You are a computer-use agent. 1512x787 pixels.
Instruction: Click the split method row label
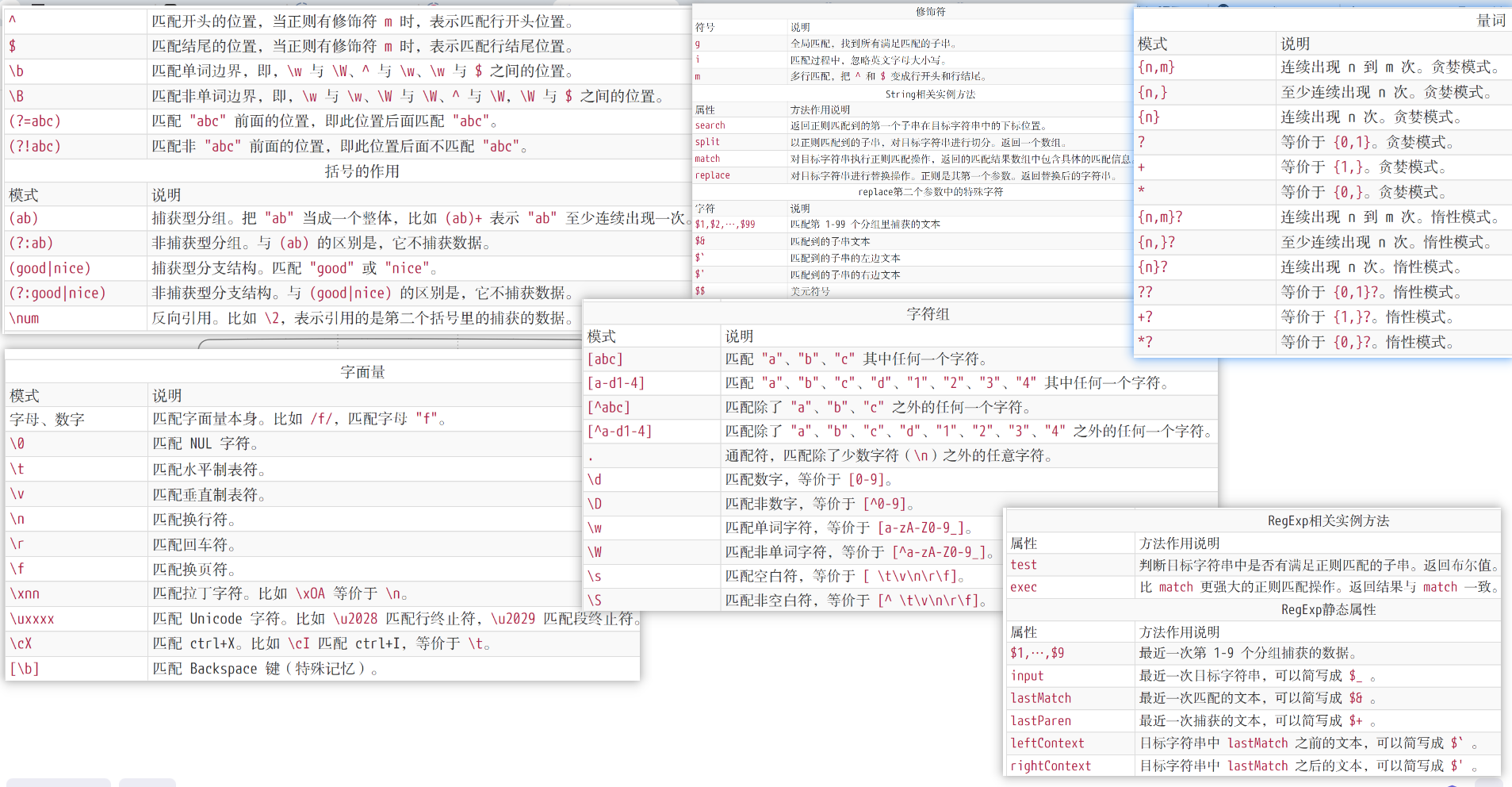708,142
